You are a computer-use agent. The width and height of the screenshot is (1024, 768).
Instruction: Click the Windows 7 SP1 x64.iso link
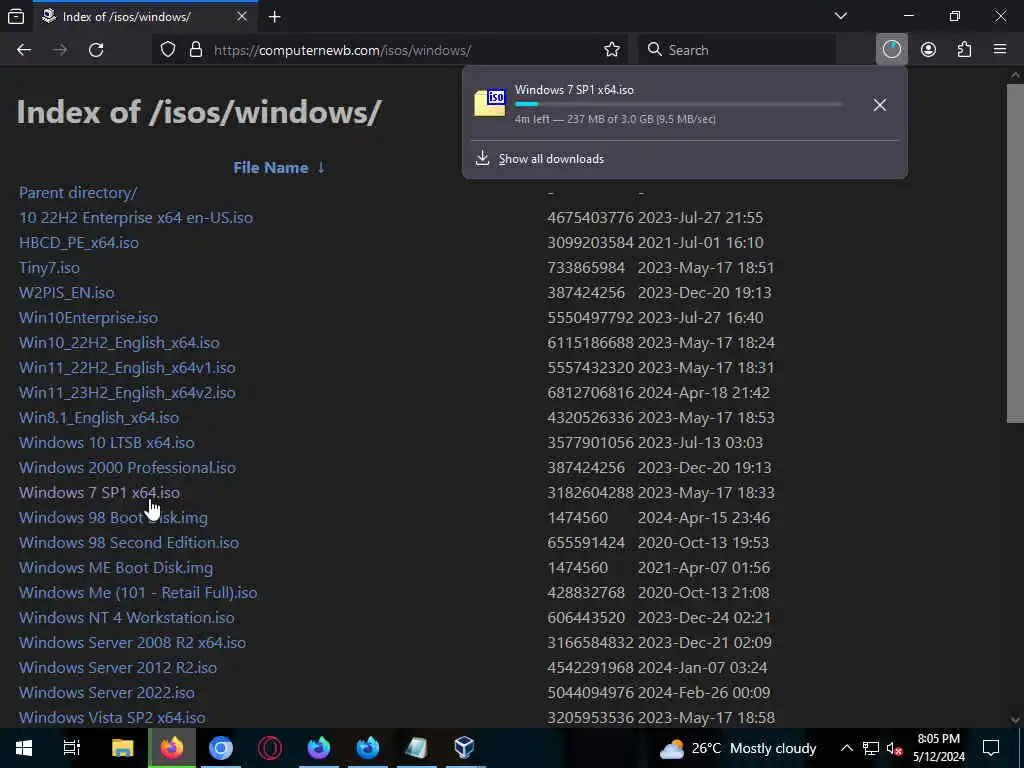pos(99,492)
